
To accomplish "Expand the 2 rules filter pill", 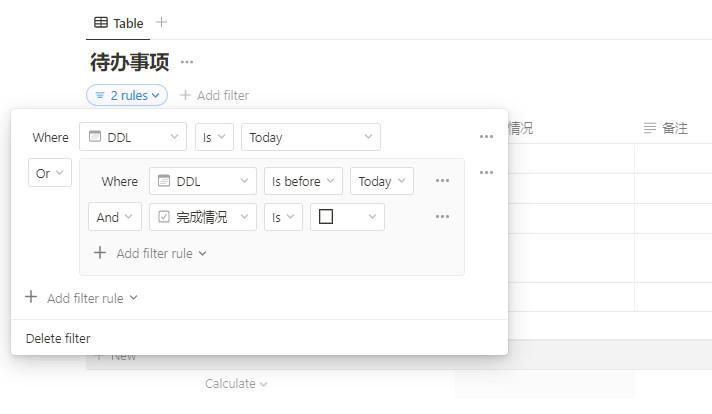I will [x=127, y=95].
